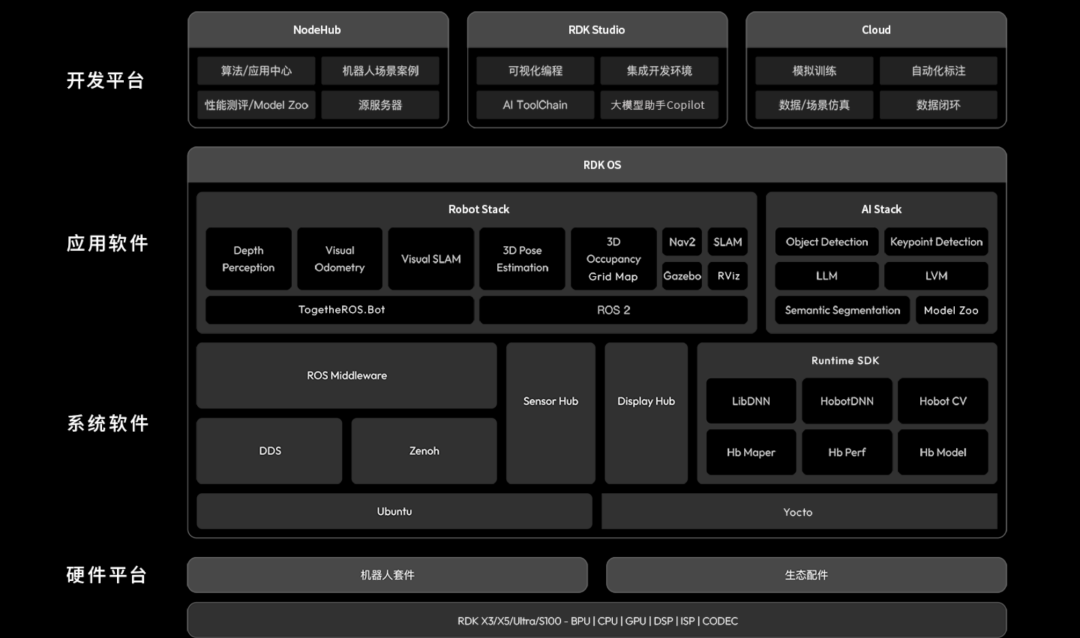Click the NodeHub header box

(318, 30)
